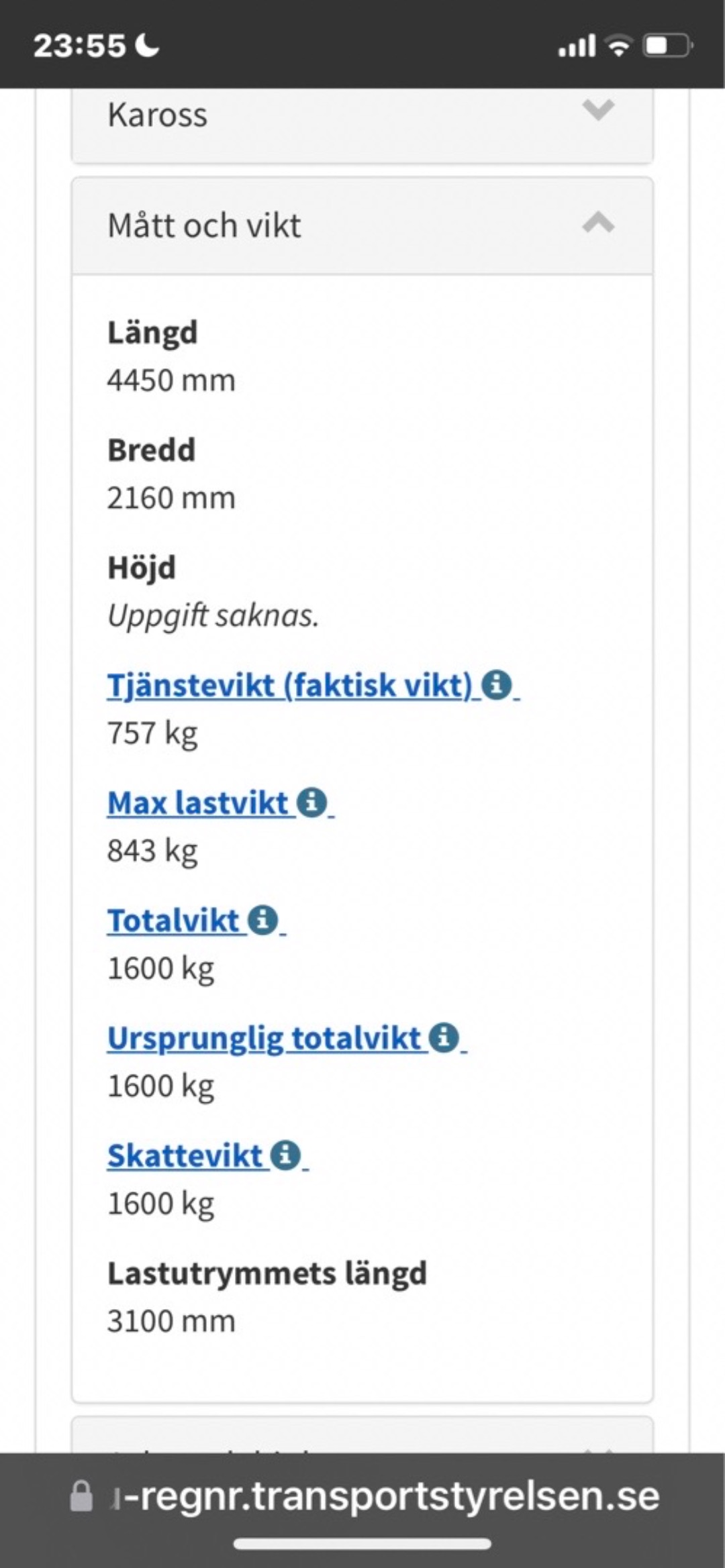The image size is (725, 1568).
Task: Tap the clock in the status bar
Action: coord(79,46)
